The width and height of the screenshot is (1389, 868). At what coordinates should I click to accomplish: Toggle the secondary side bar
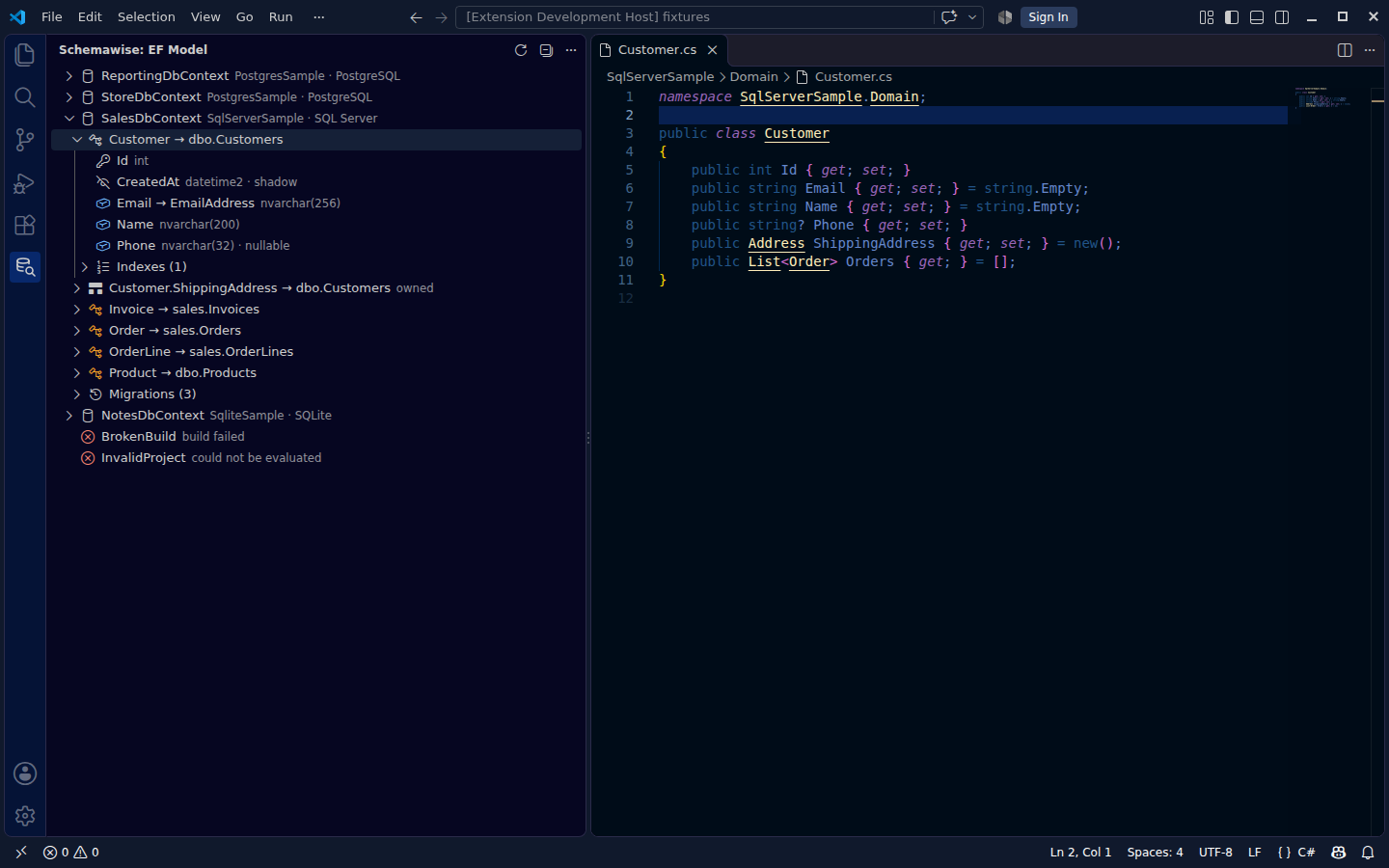point(1282,17)
